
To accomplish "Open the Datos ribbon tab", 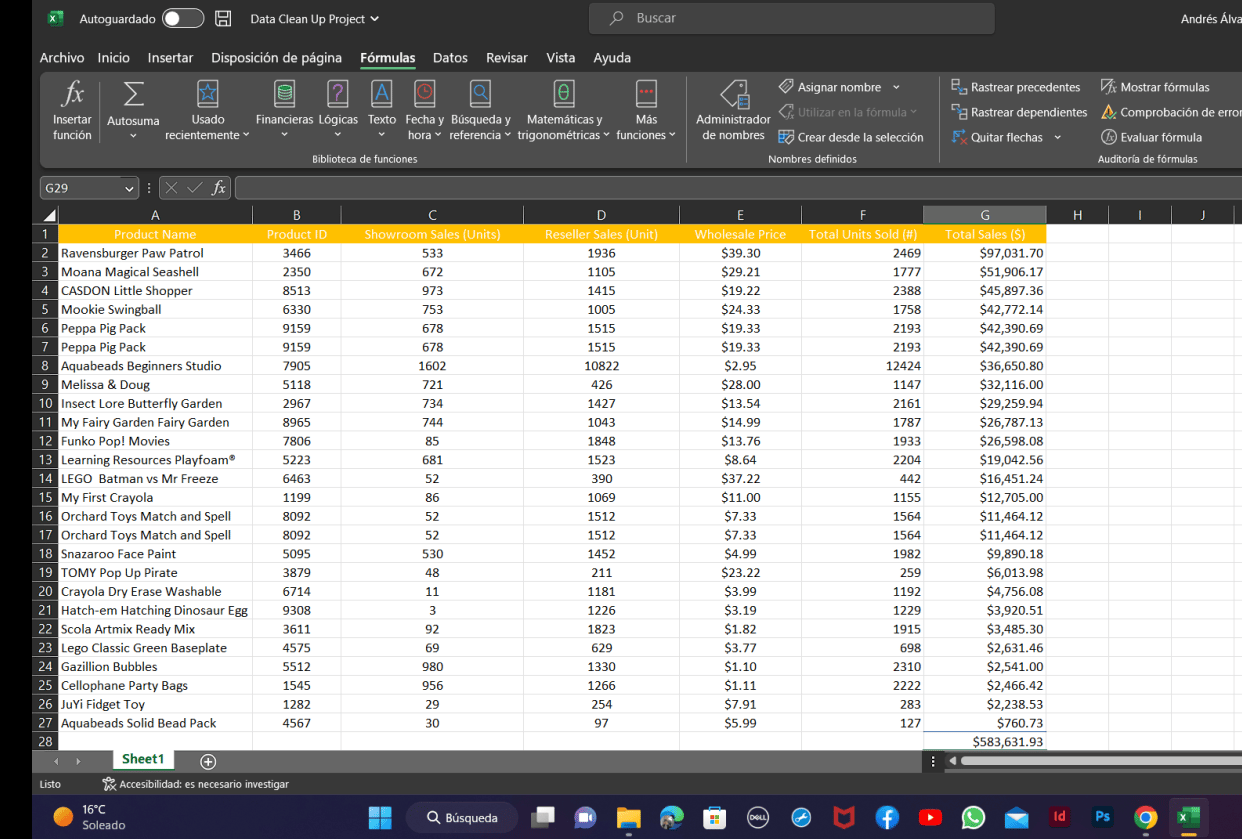I will [450, 58].
